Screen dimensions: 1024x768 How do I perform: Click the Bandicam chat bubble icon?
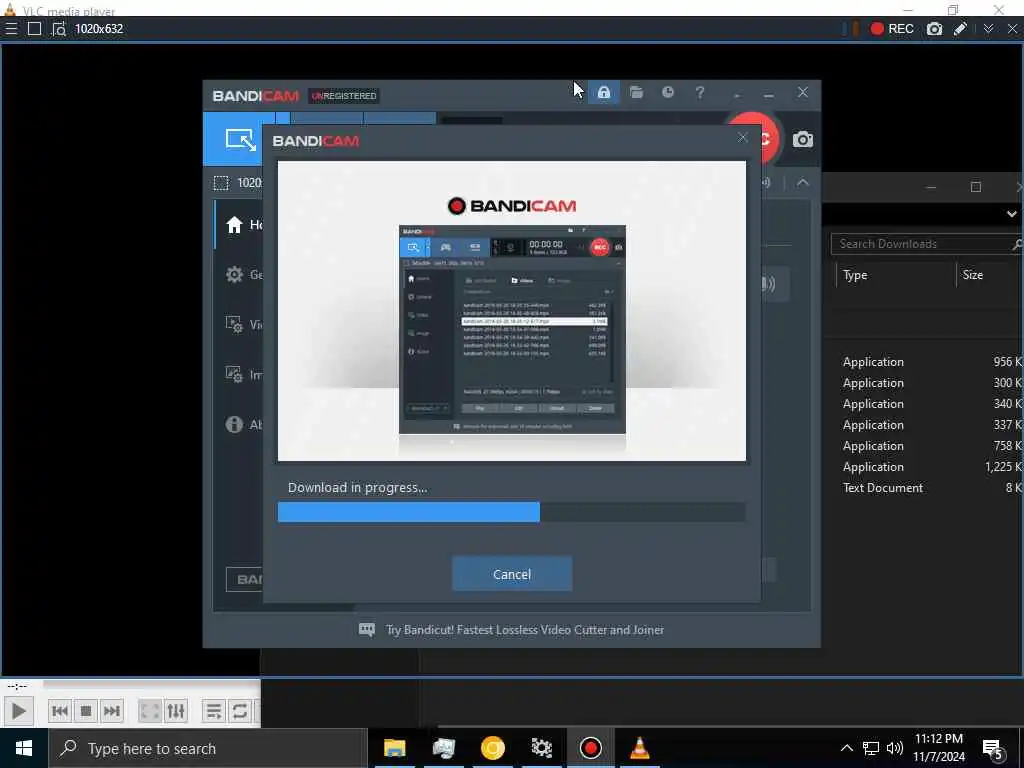(367, 630)
